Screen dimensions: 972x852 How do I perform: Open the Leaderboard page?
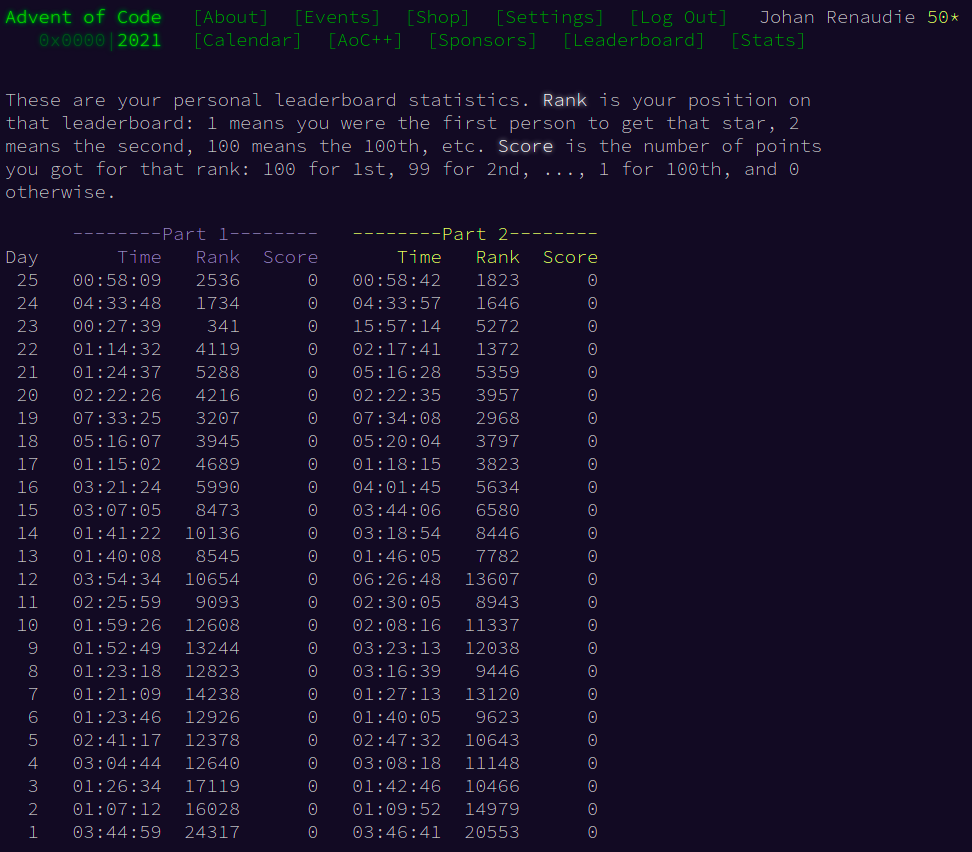634,40
